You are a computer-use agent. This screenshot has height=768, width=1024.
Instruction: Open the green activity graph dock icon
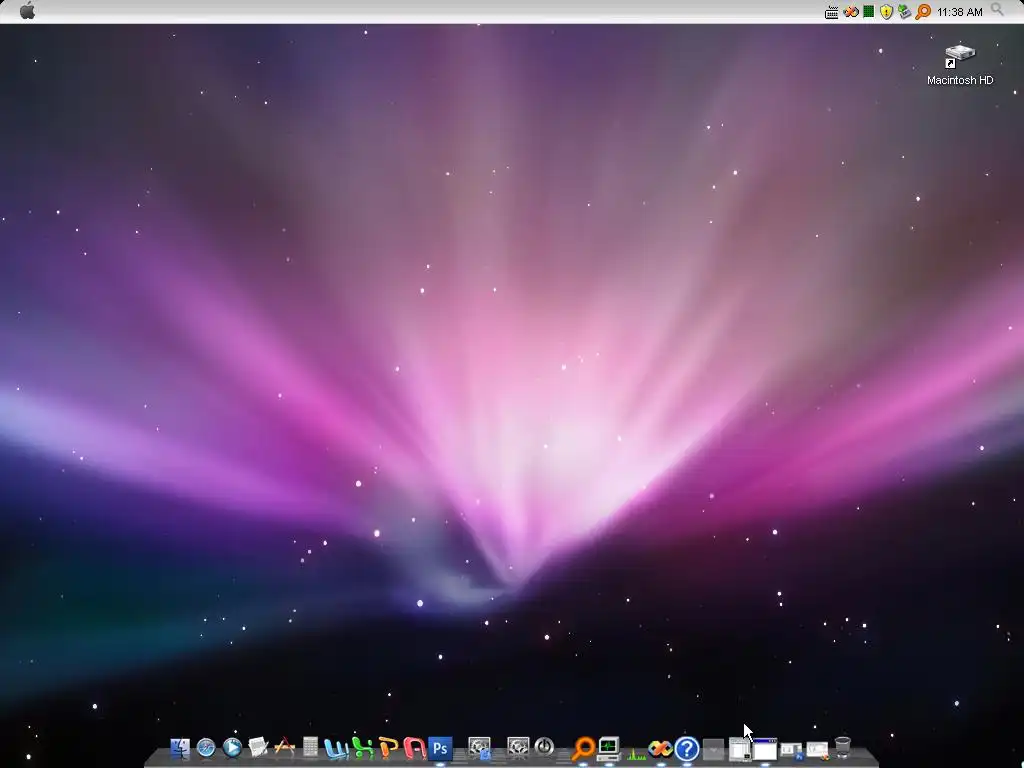click(635, 752)
